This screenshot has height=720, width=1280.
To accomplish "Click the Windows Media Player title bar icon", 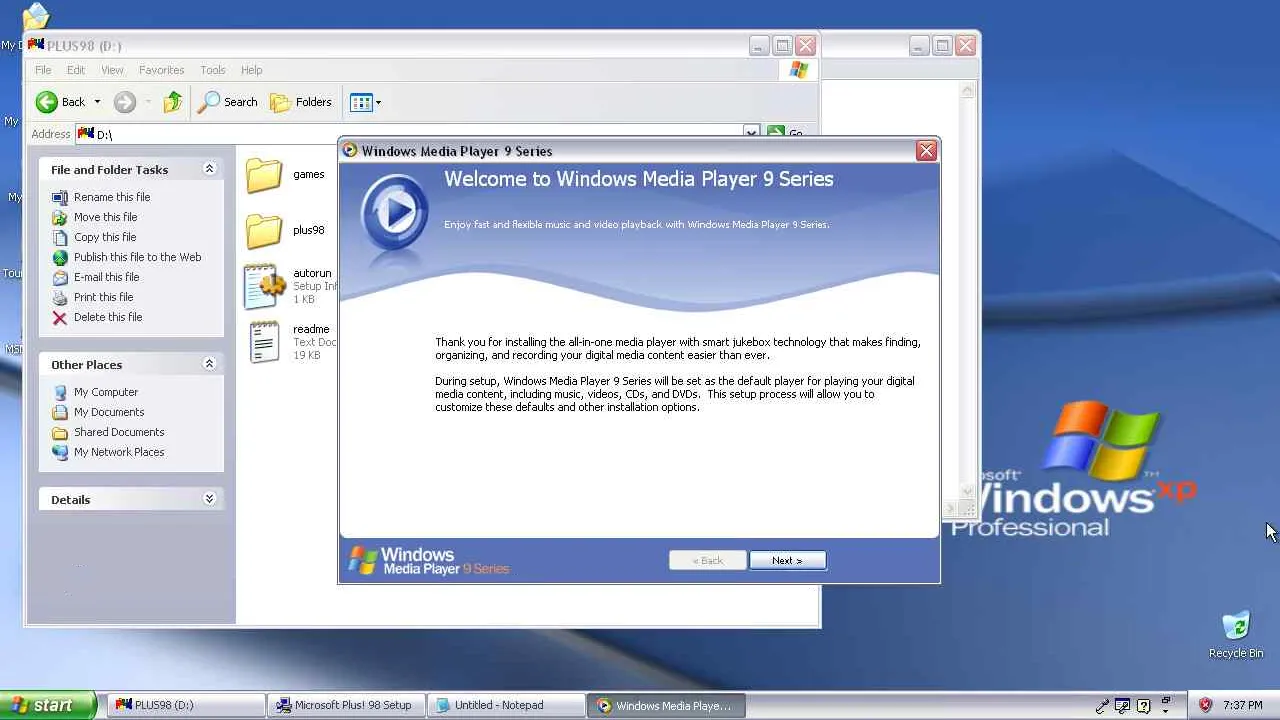I will [x=350, y=150].
